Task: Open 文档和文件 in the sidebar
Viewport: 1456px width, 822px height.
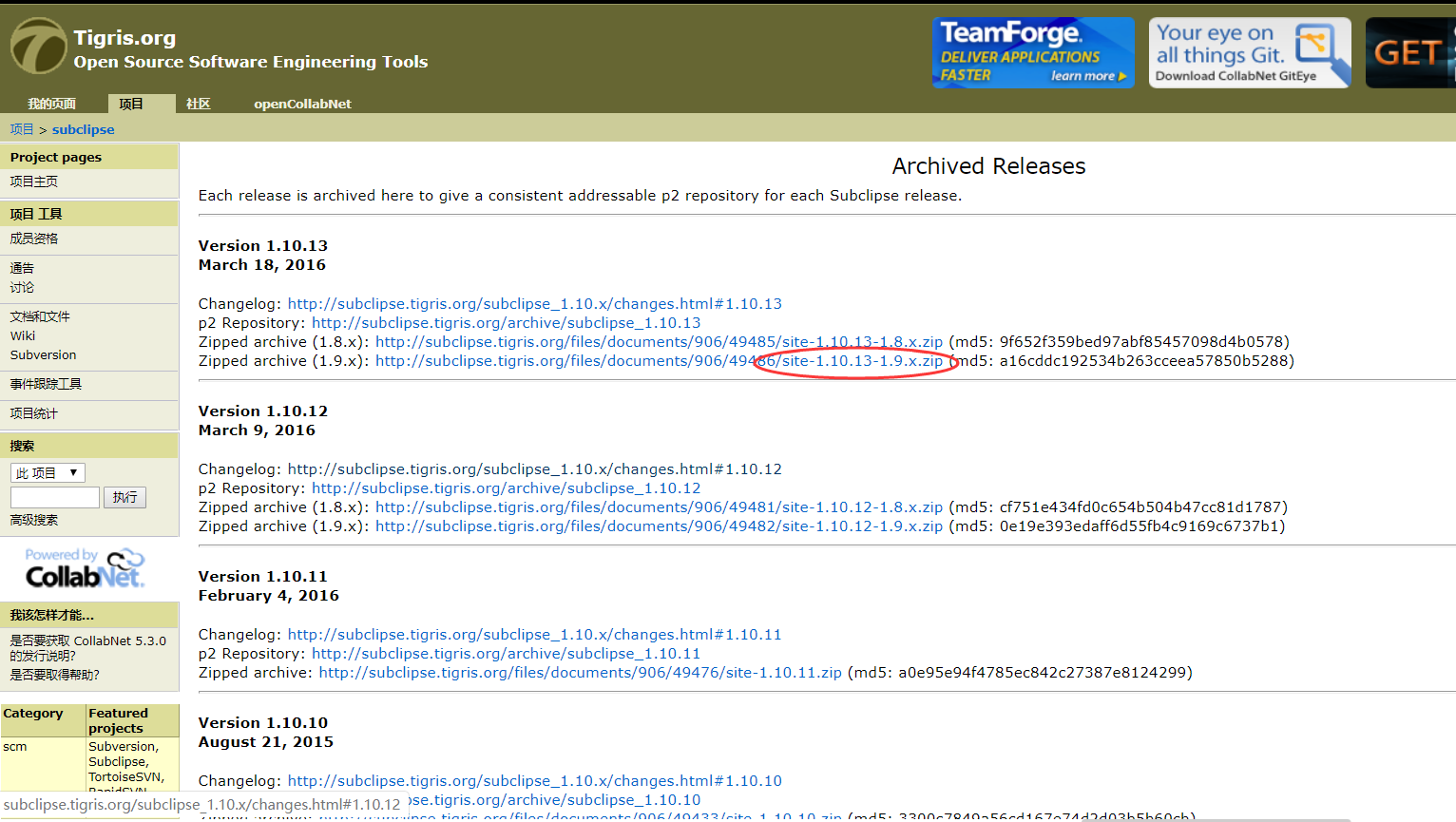Action: tap(40, 316)
